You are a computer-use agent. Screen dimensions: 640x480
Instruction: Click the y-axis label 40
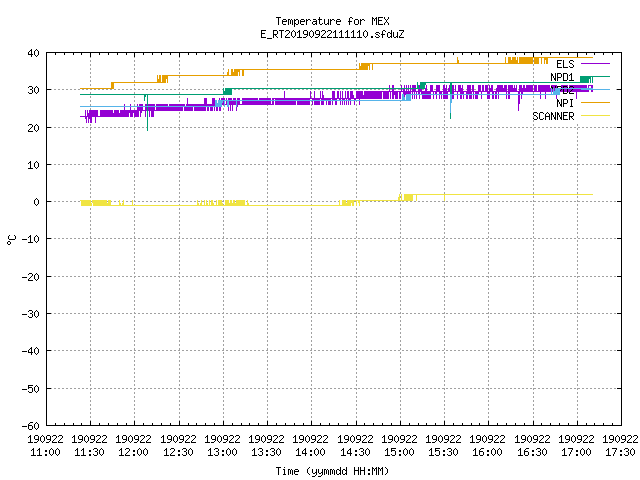click(x=33, y=53)
